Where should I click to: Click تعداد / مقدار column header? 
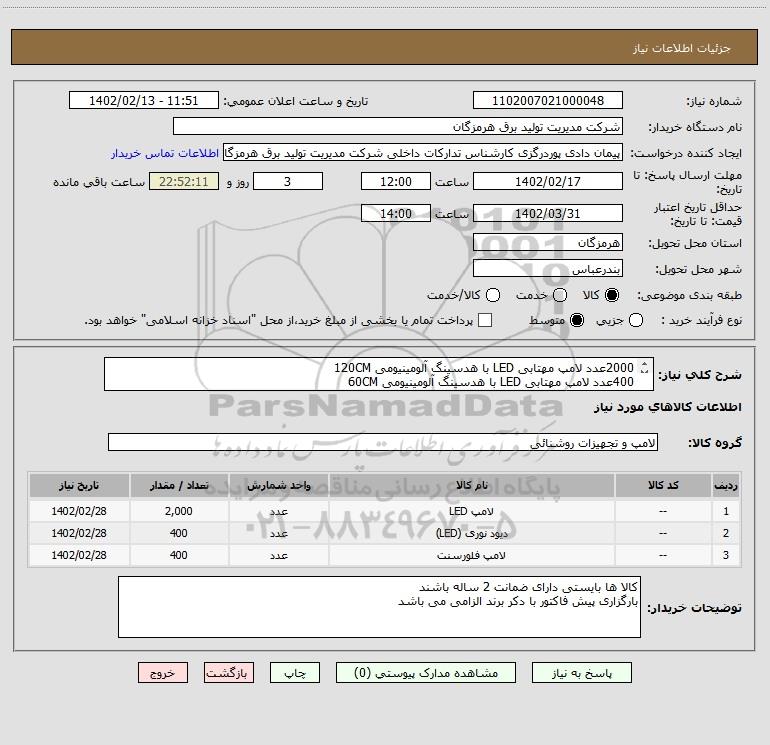coord(179,485)
